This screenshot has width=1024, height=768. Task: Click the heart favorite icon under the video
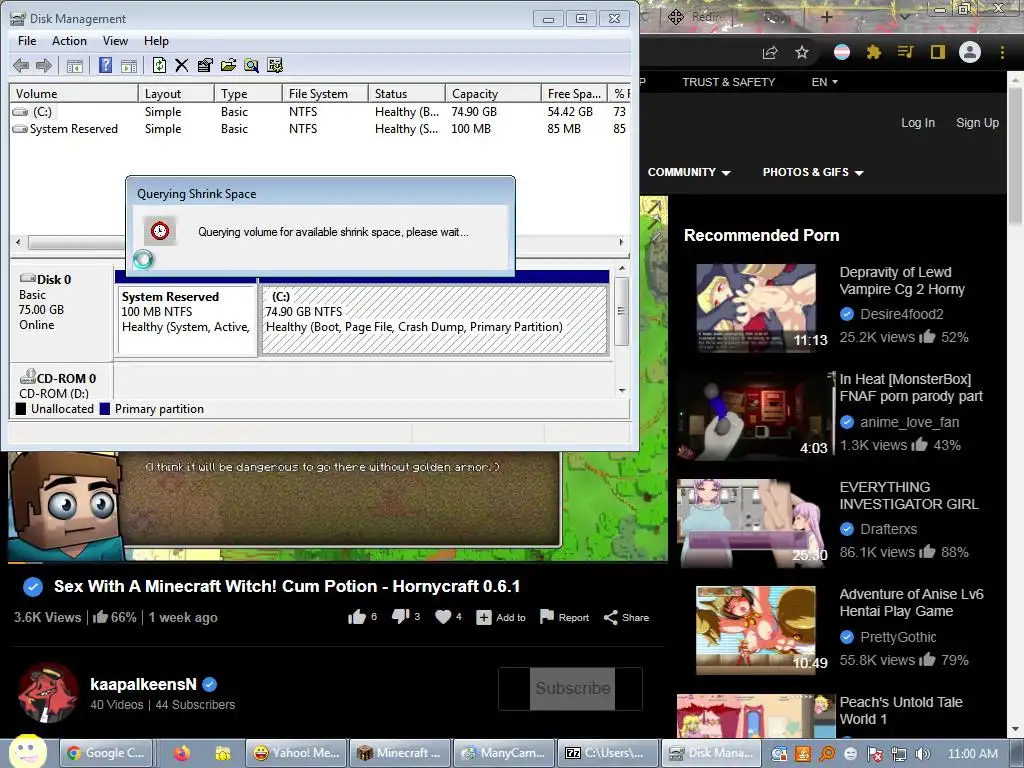(443, 616)
